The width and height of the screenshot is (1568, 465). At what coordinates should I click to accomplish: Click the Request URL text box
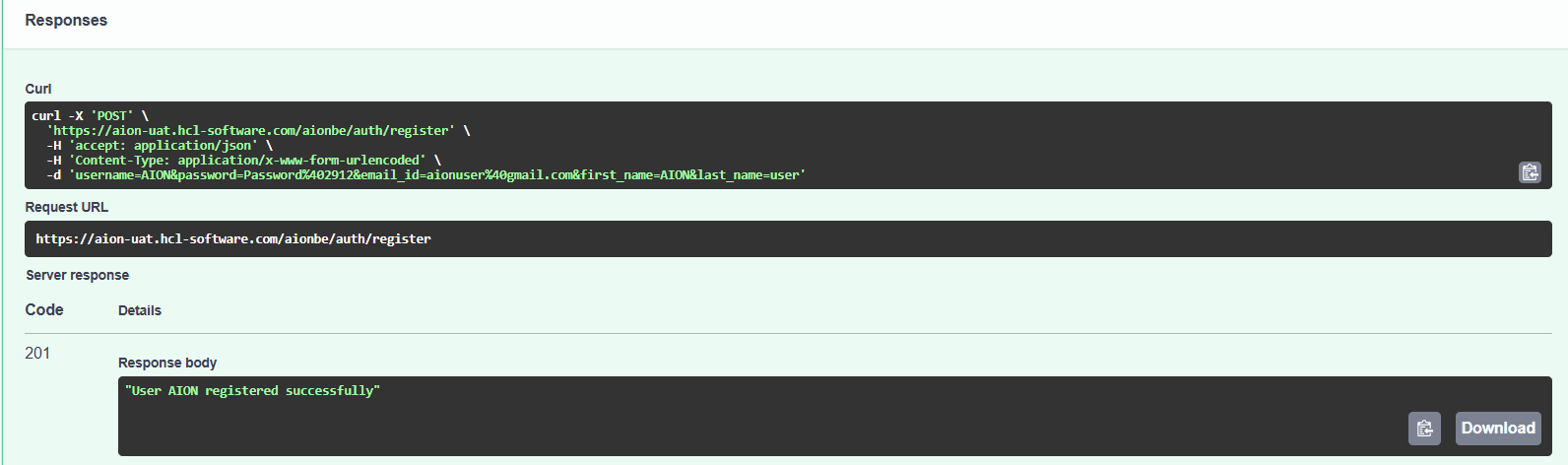tap(788, 238)
